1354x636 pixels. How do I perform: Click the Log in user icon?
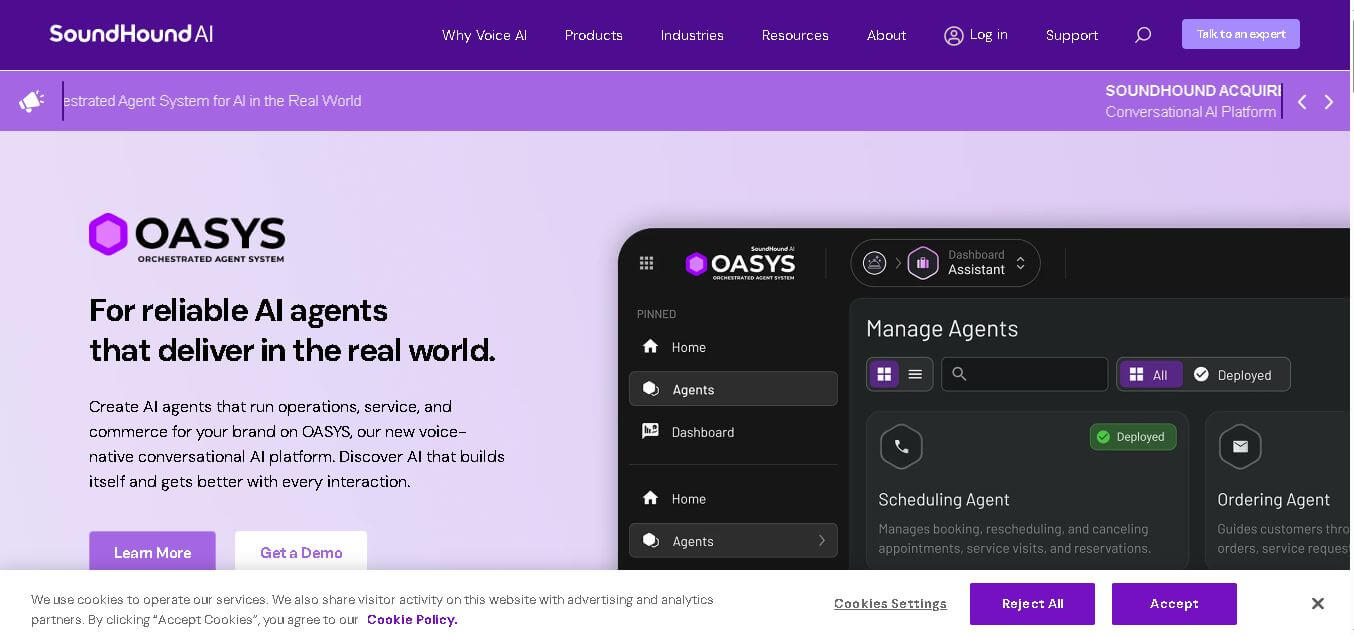tap(953, 35)
